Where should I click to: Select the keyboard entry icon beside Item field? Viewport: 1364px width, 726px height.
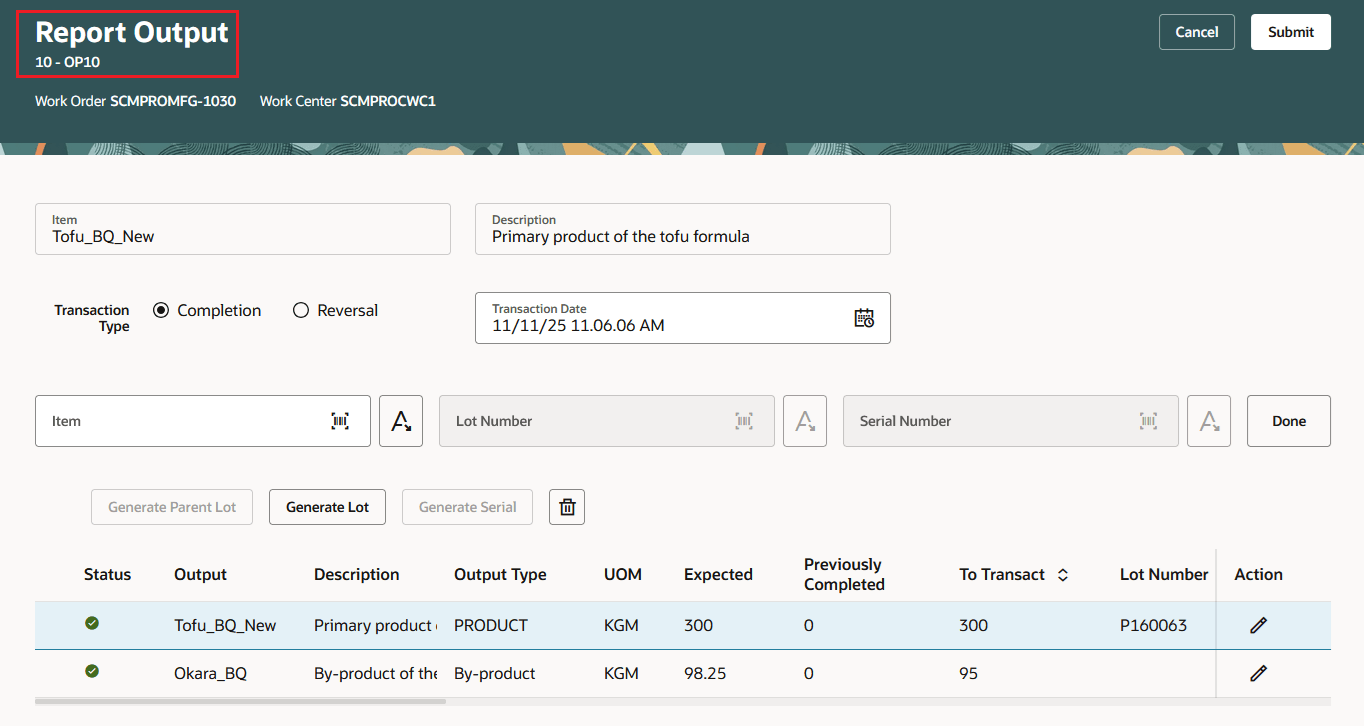401,421
